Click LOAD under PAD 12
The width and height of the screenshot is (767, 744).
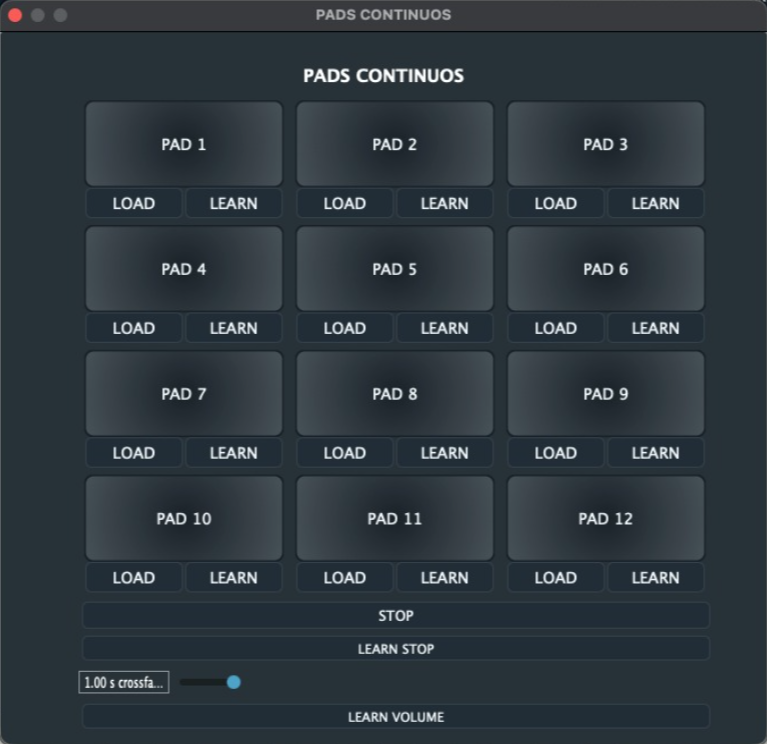coord(556,577)
